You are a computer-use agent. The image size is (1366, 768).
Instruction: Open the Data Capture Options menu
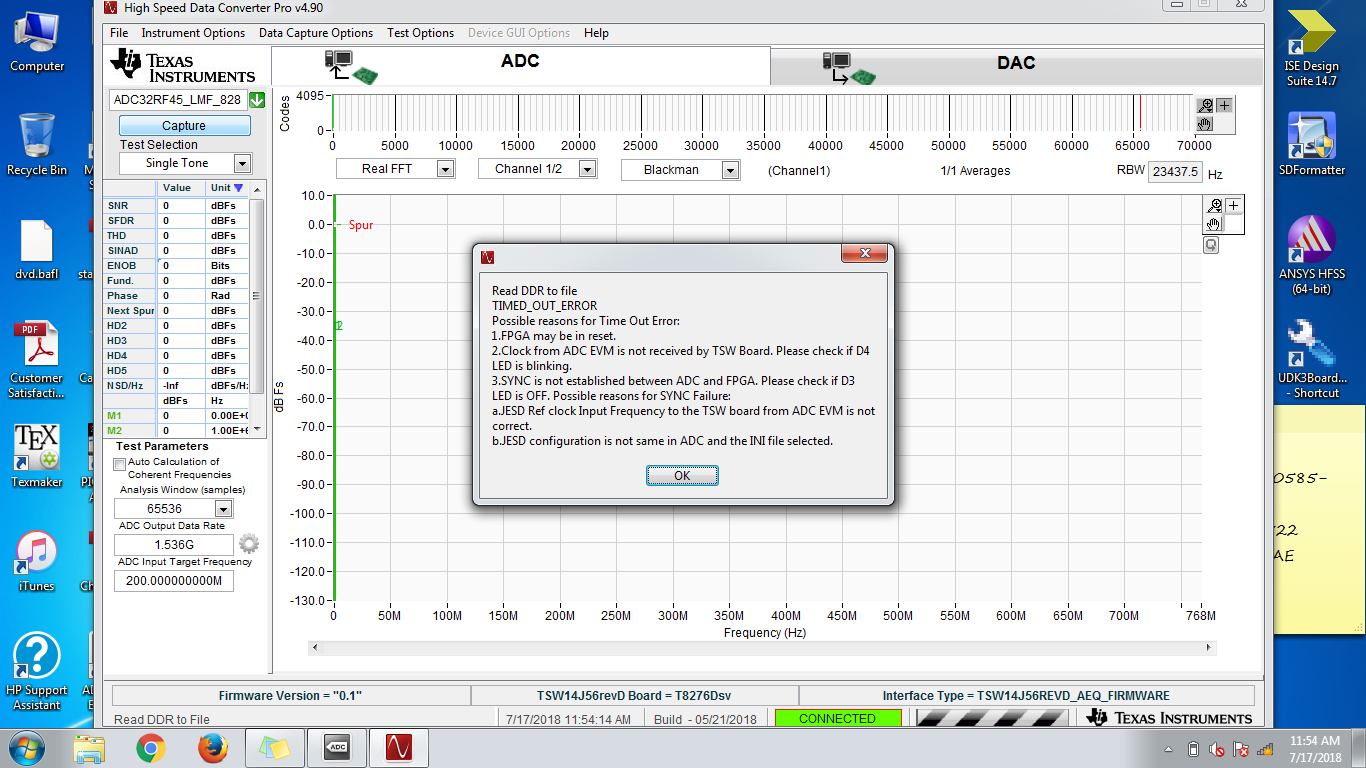[x=316, y=33]
